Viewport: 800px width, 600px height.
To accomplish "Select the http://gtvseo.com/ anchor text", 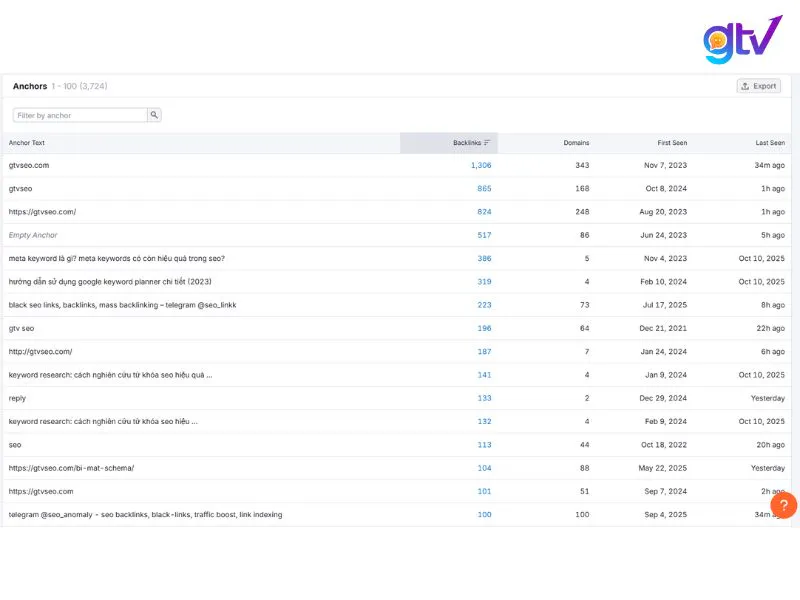I will pos(40,352).
